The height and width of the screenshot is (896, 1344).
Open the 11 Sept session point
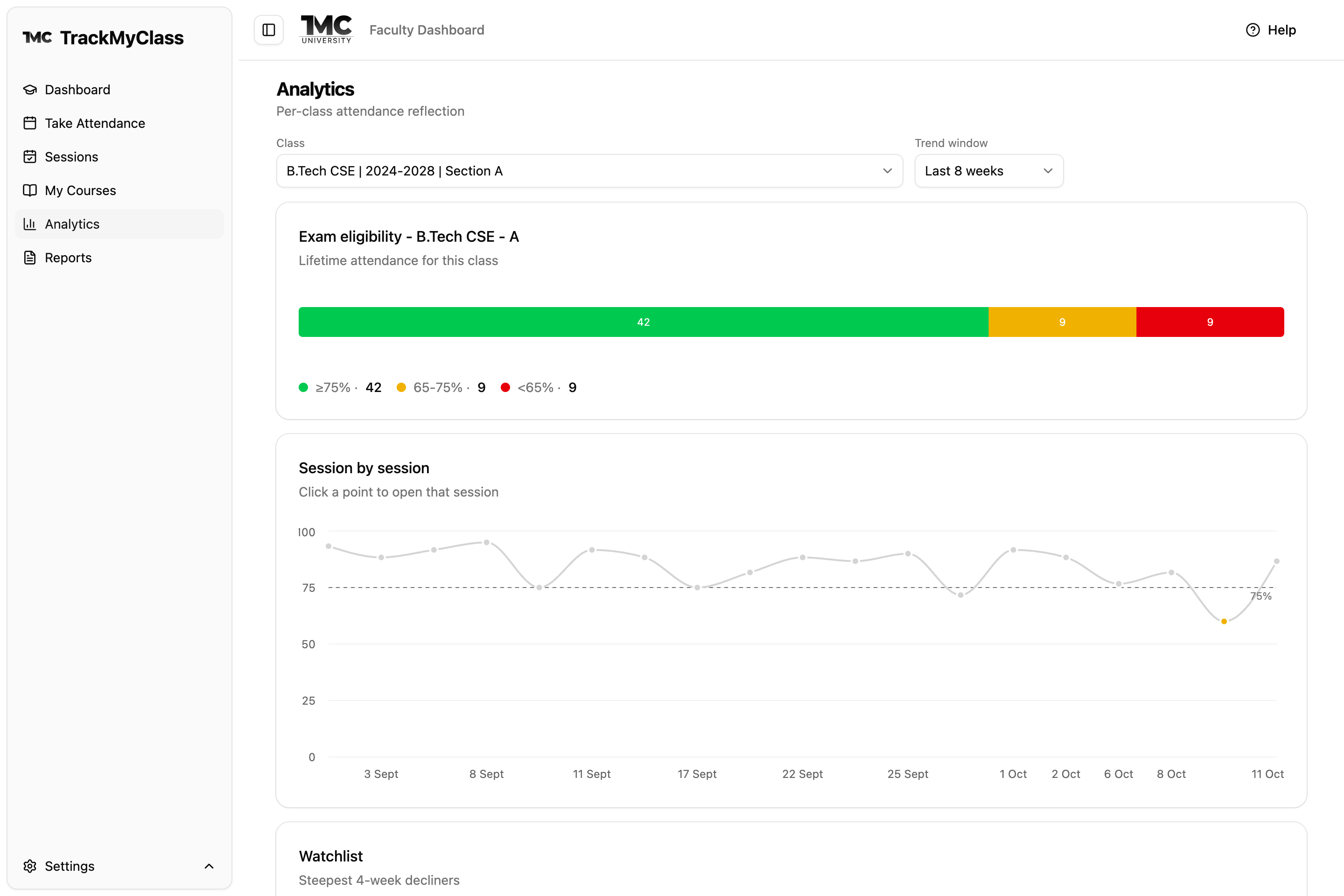pos(592,550)
